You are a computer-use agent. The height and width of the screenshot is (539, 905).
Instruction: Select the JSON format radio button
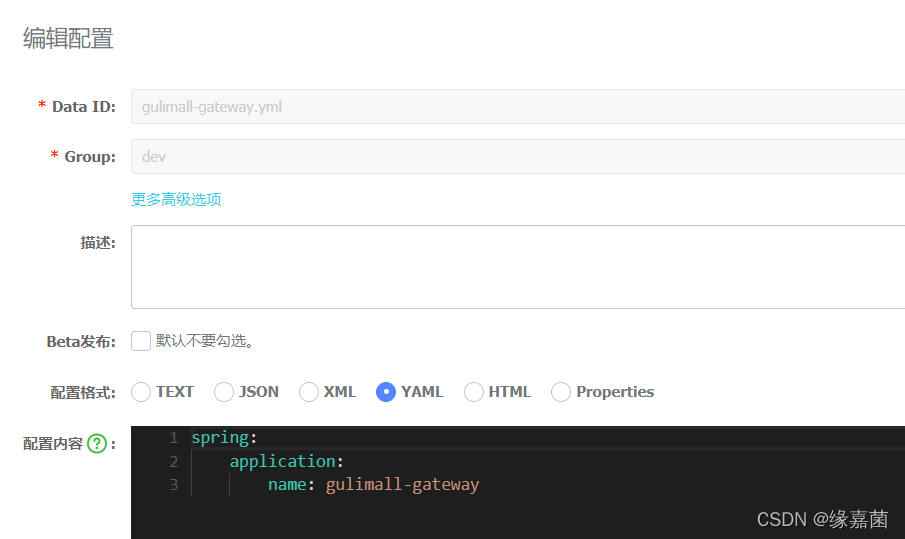224,392
